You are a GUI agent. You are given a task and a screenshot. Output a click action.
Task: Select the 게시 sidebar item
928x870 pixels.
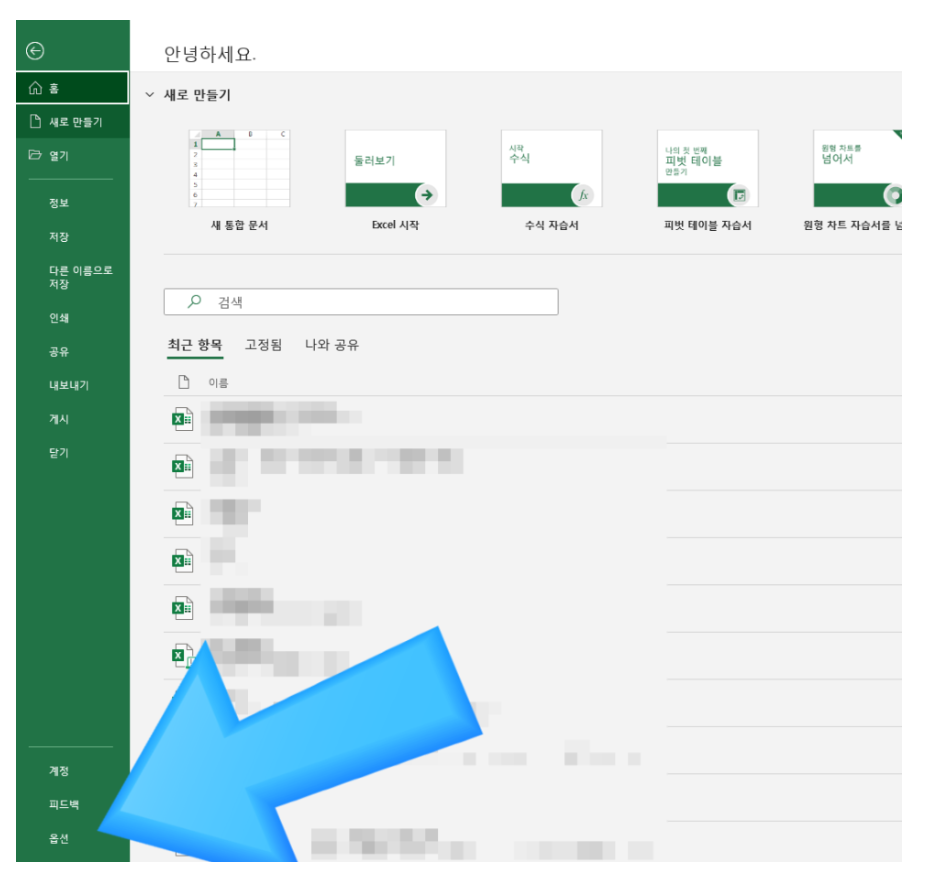coord(59,419)
